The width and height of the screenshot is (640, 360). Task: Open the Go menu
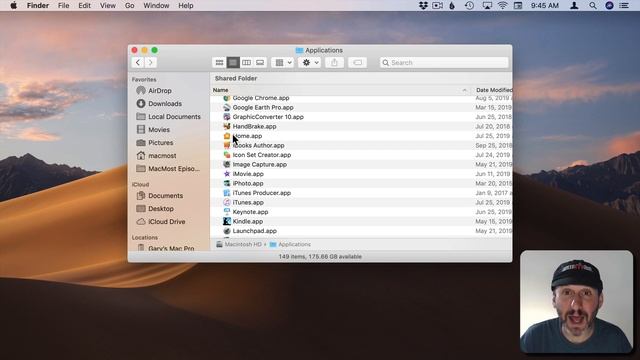click(129, 6)
